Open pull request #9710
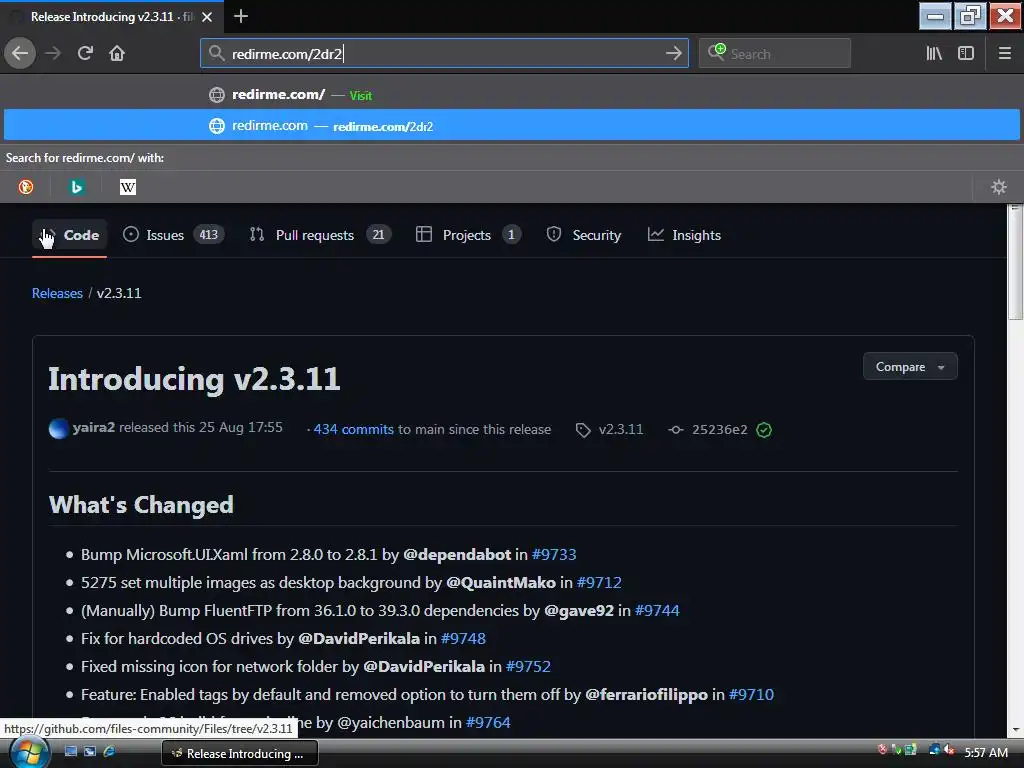Image resolution: width=1024 pixels, height=768 pixels. pyautogui.click(x=751, y=695)
